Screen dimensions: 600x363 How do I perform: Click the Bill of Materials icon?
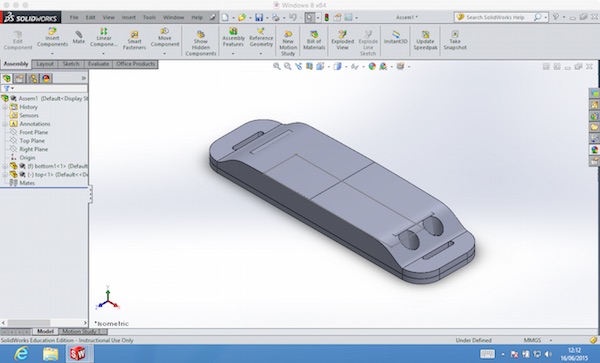pyautogui.click(x=314, y=40)
